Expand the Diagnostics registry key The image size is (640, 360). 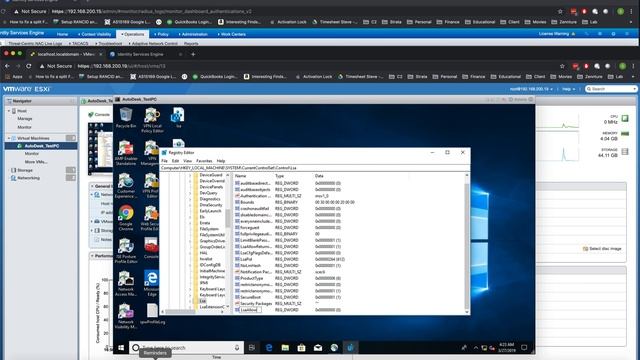point(190,199)
